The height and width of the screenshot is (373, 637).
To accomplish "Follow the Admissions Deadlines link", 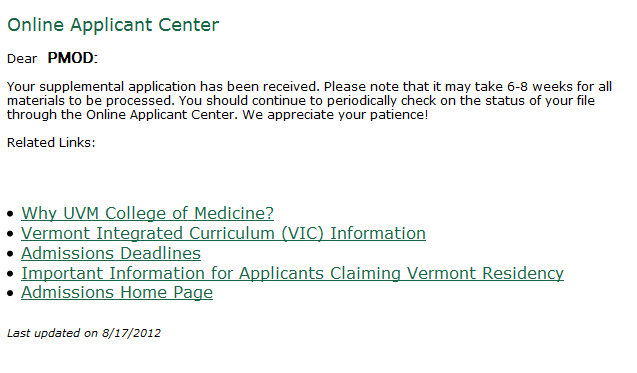I will [111, 253].
